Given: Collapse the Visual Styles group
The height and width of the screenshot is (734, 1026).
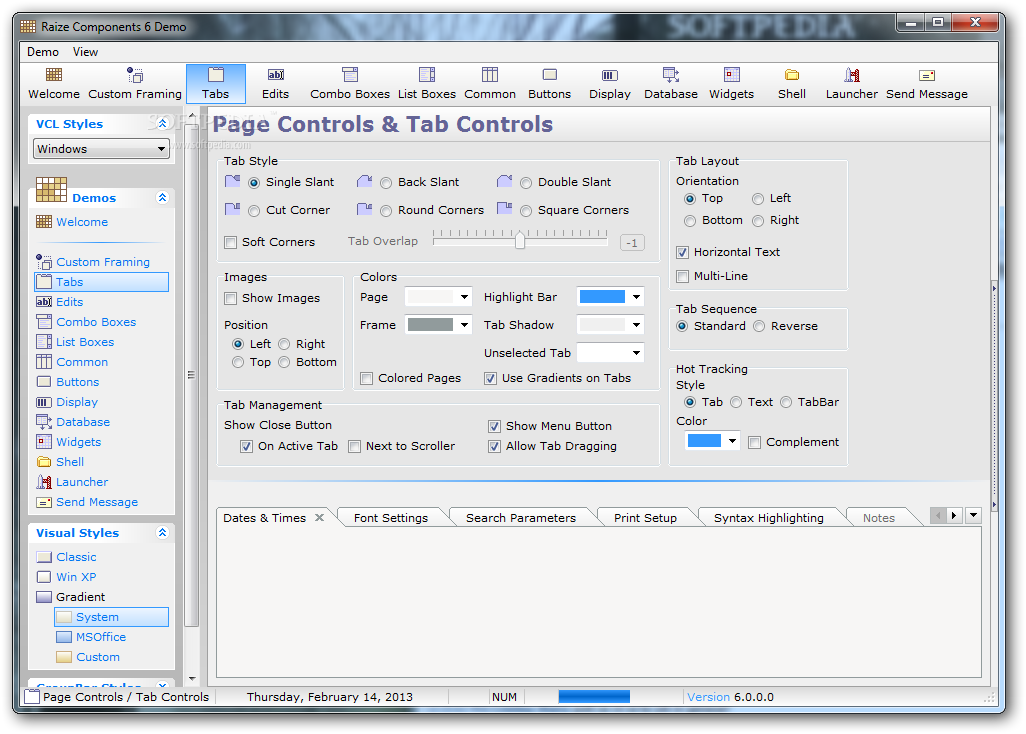Looking at the screenshot, I should 162,533.
